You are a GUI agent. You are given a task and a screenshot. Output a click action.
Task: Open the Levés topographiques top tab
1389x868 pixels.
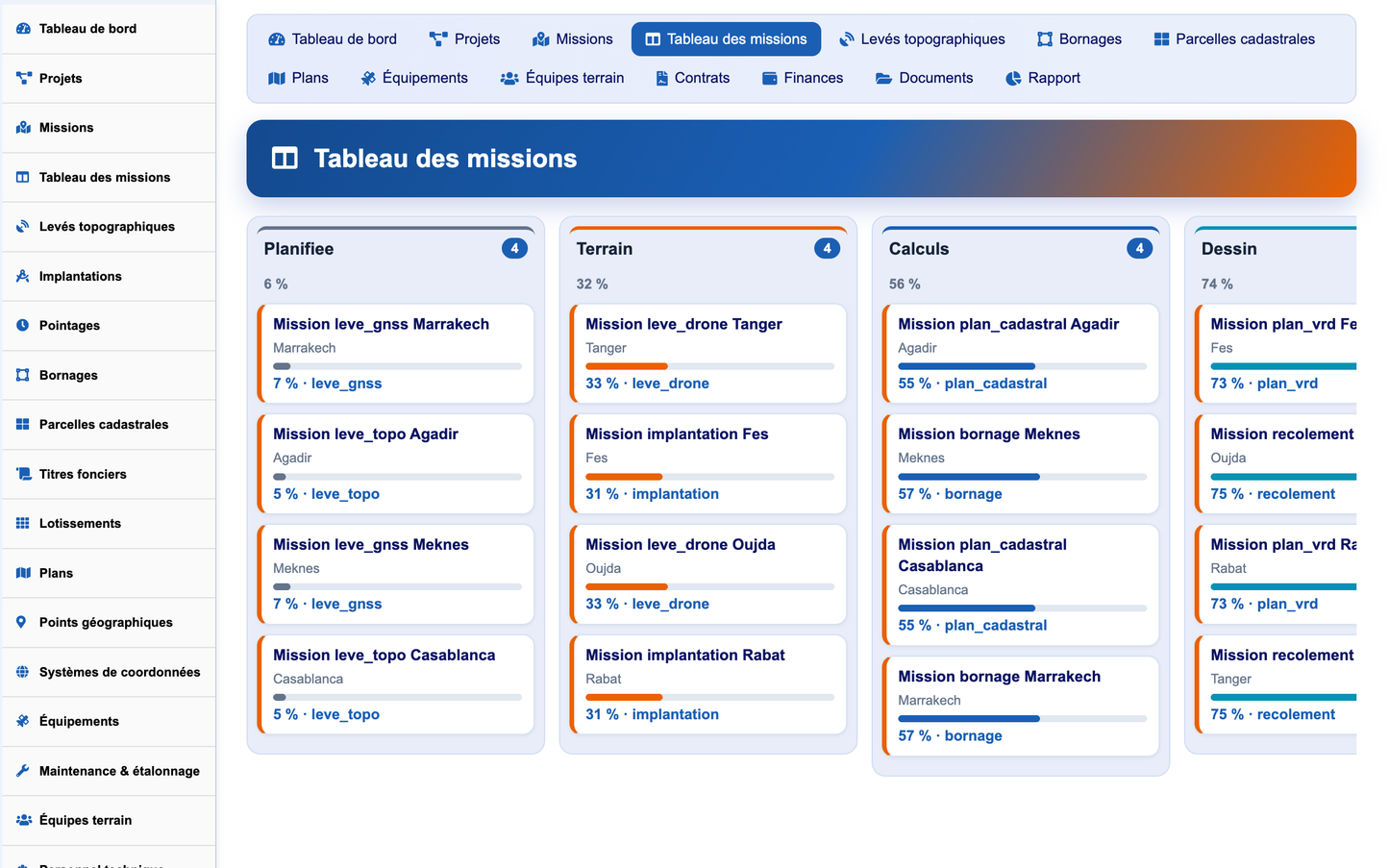click(922, 39)
